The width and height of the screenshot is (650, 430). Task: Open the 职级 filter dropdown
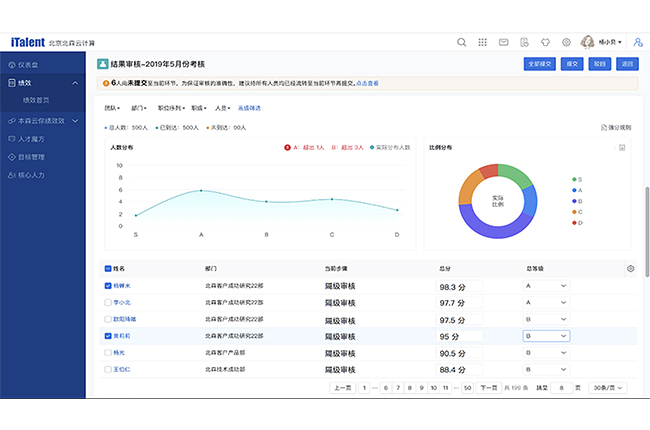coord(199,108)
